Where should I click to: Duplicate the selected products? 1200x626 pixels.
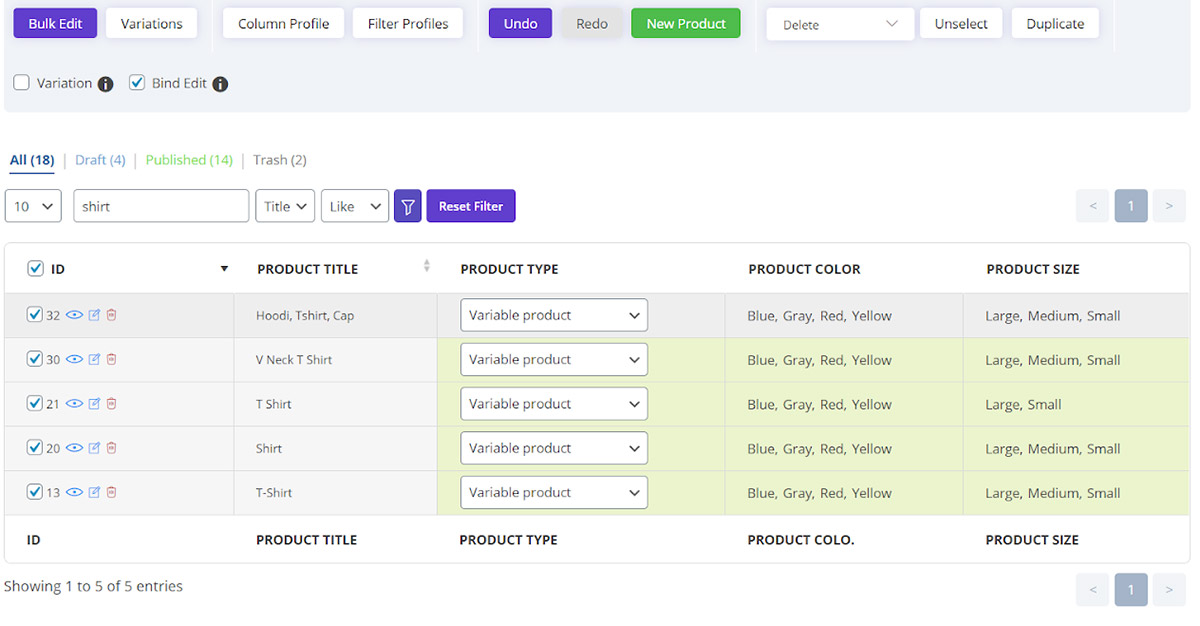[x=1055, y=24]
